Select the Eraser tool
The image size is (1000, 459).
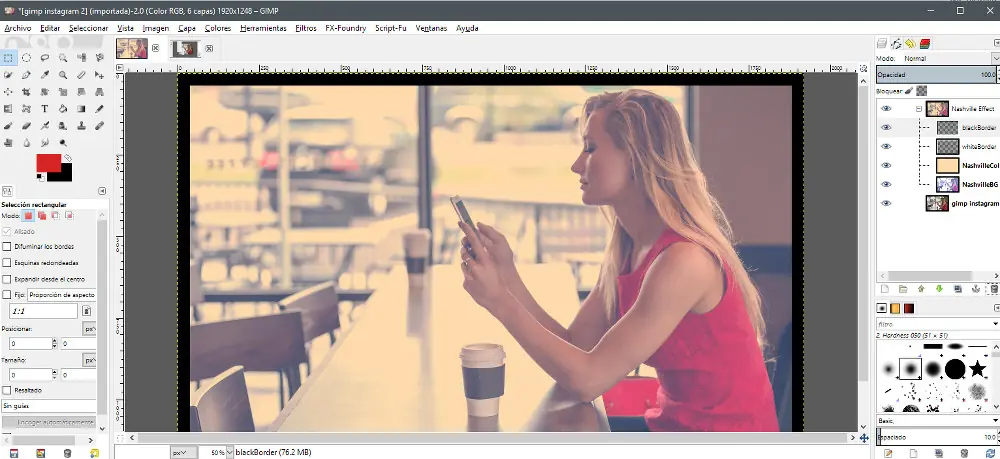pyautogui.click(x=26, y=126)
